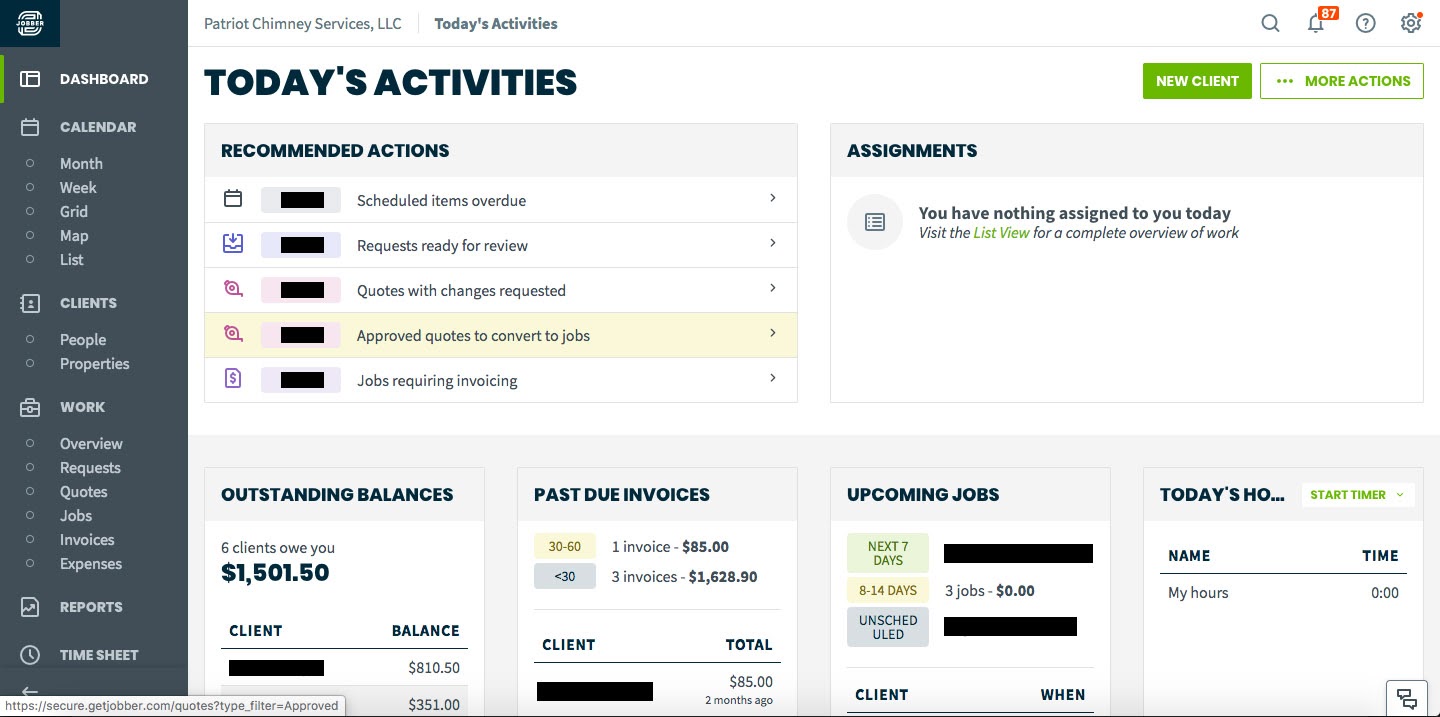The width and height of the screenshot is (1440, 717).
Task: Open the More Actions dropdown
Action: [1341, 81]
